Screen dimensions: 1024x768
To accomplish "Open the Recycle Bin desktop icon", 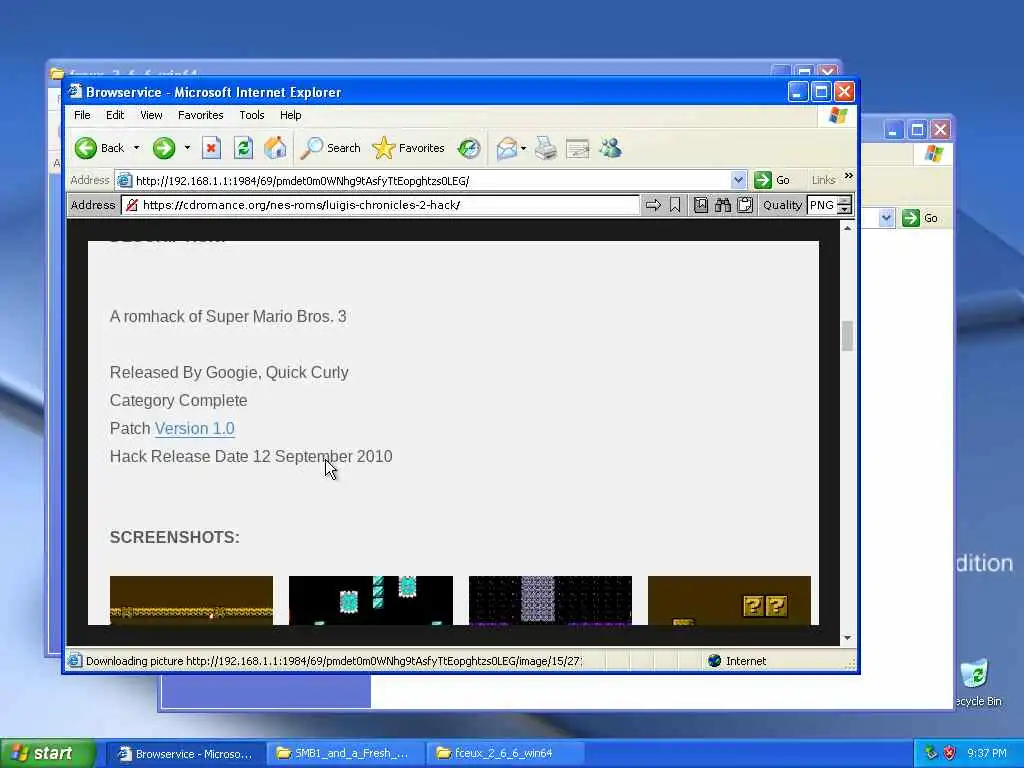I will click(x=975, y=682).
